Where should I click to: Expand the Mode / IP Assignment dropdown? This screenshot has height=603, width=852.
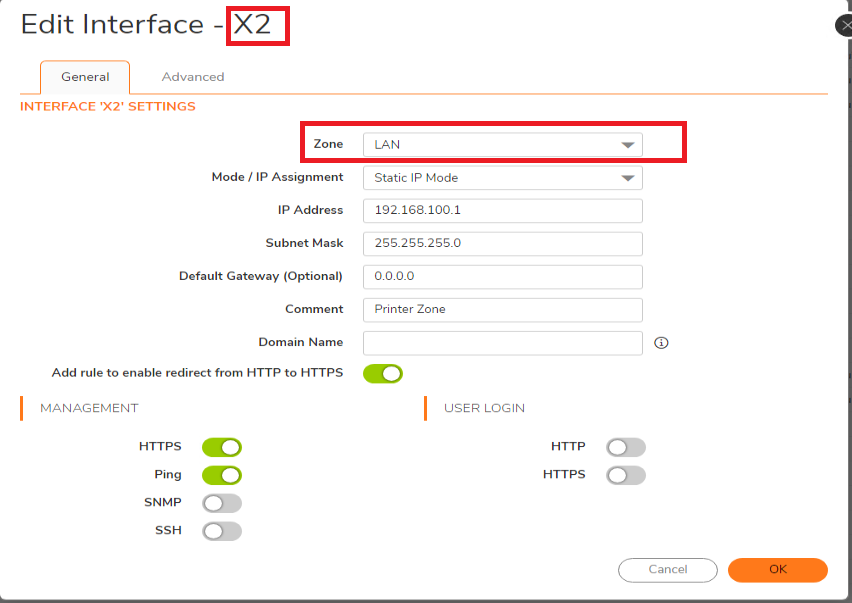[502, 178]
